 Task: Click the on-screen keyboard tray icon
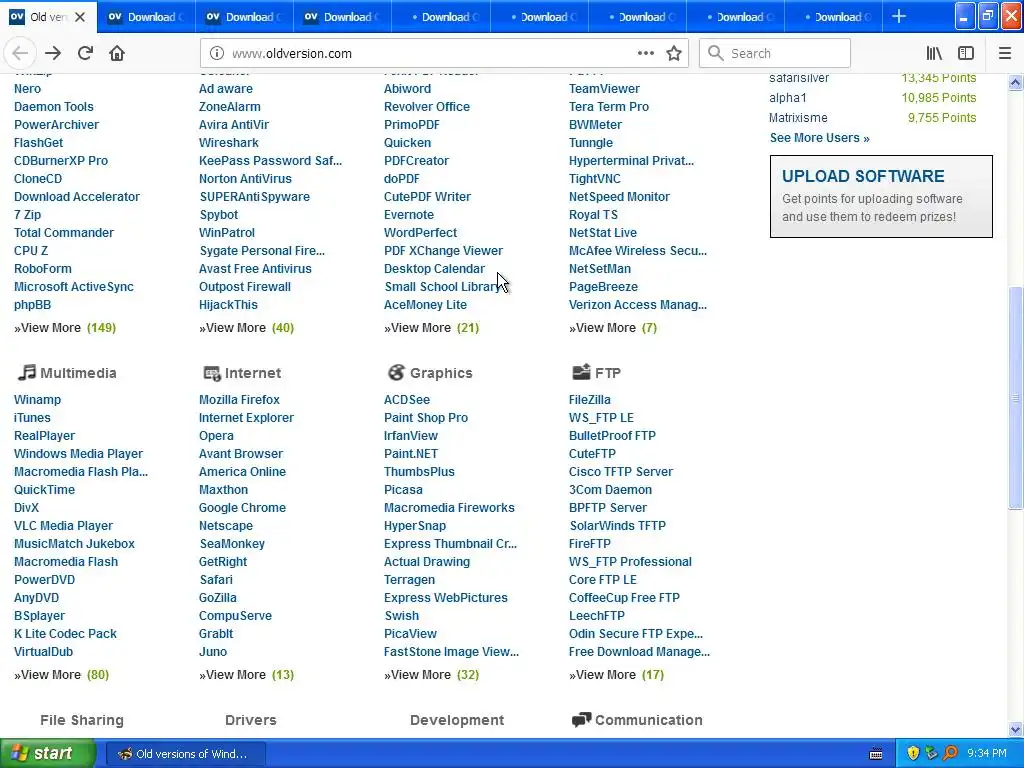[x=876, y=754]
